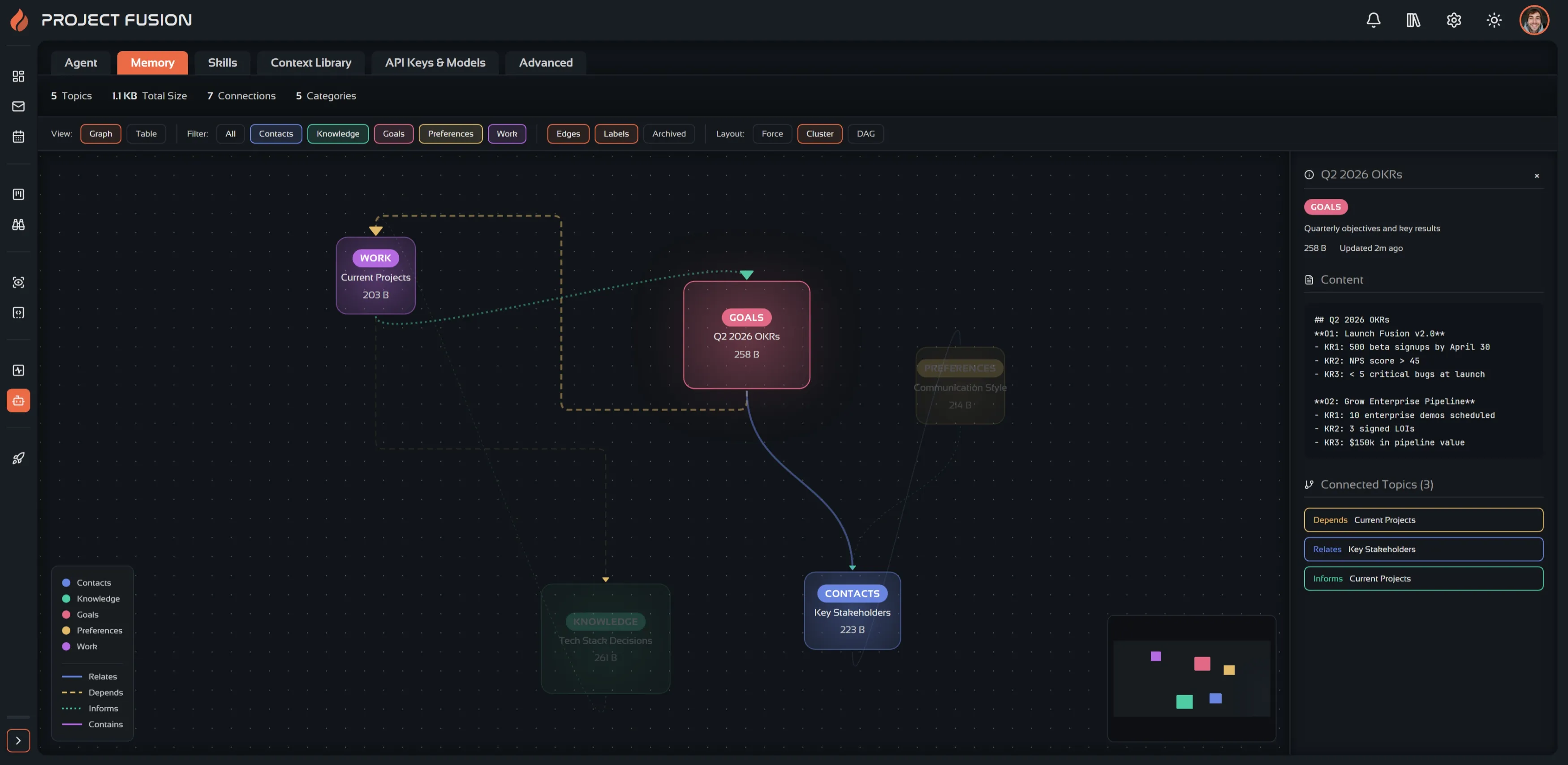Viewport: 1568px width, 765px height.
Task: Open settings gear in header
Action: tap(1454, 20)
